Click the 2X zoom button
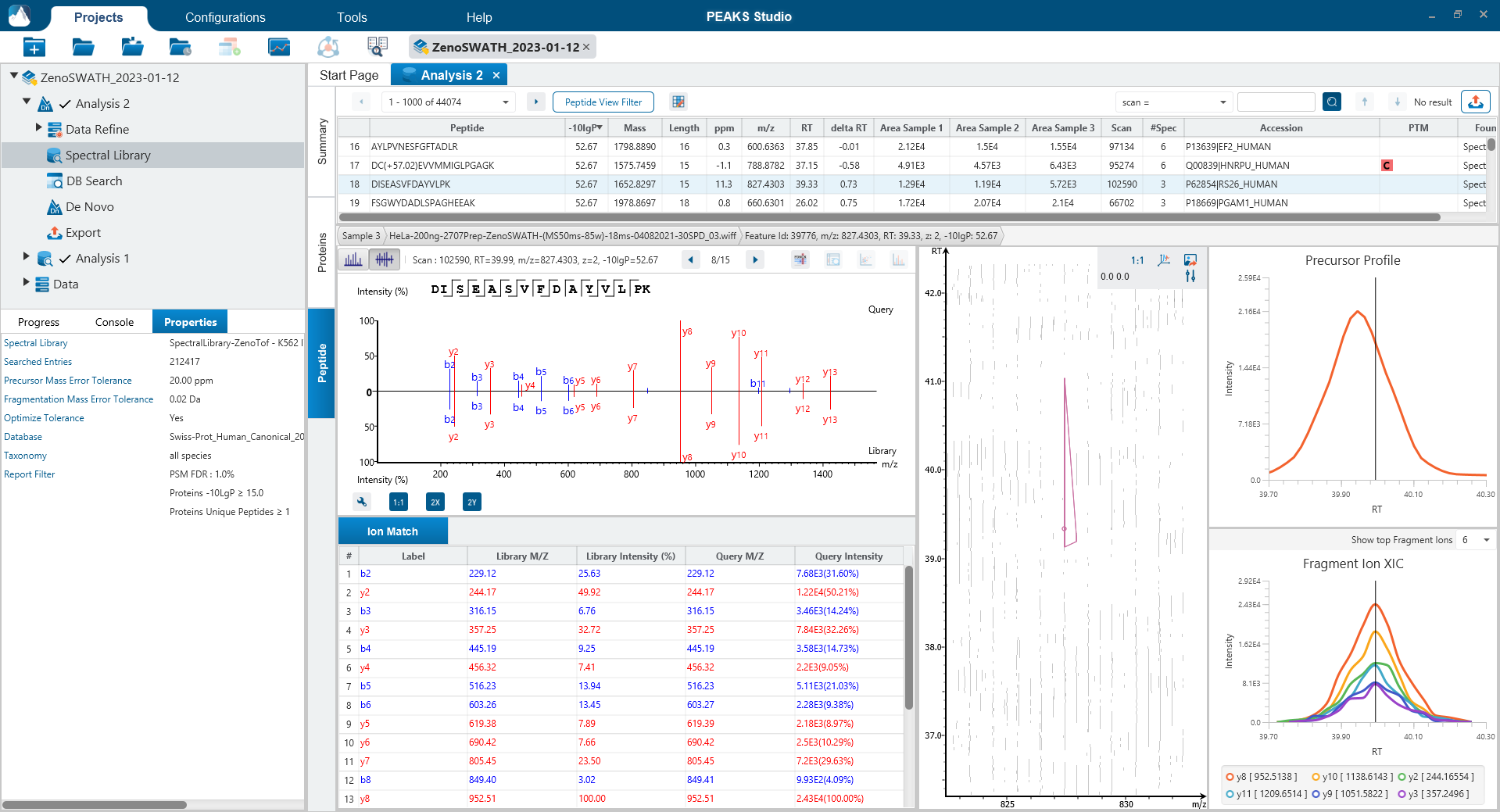Viewport: 1500px width, 812px height. click(x=435, y=503)
